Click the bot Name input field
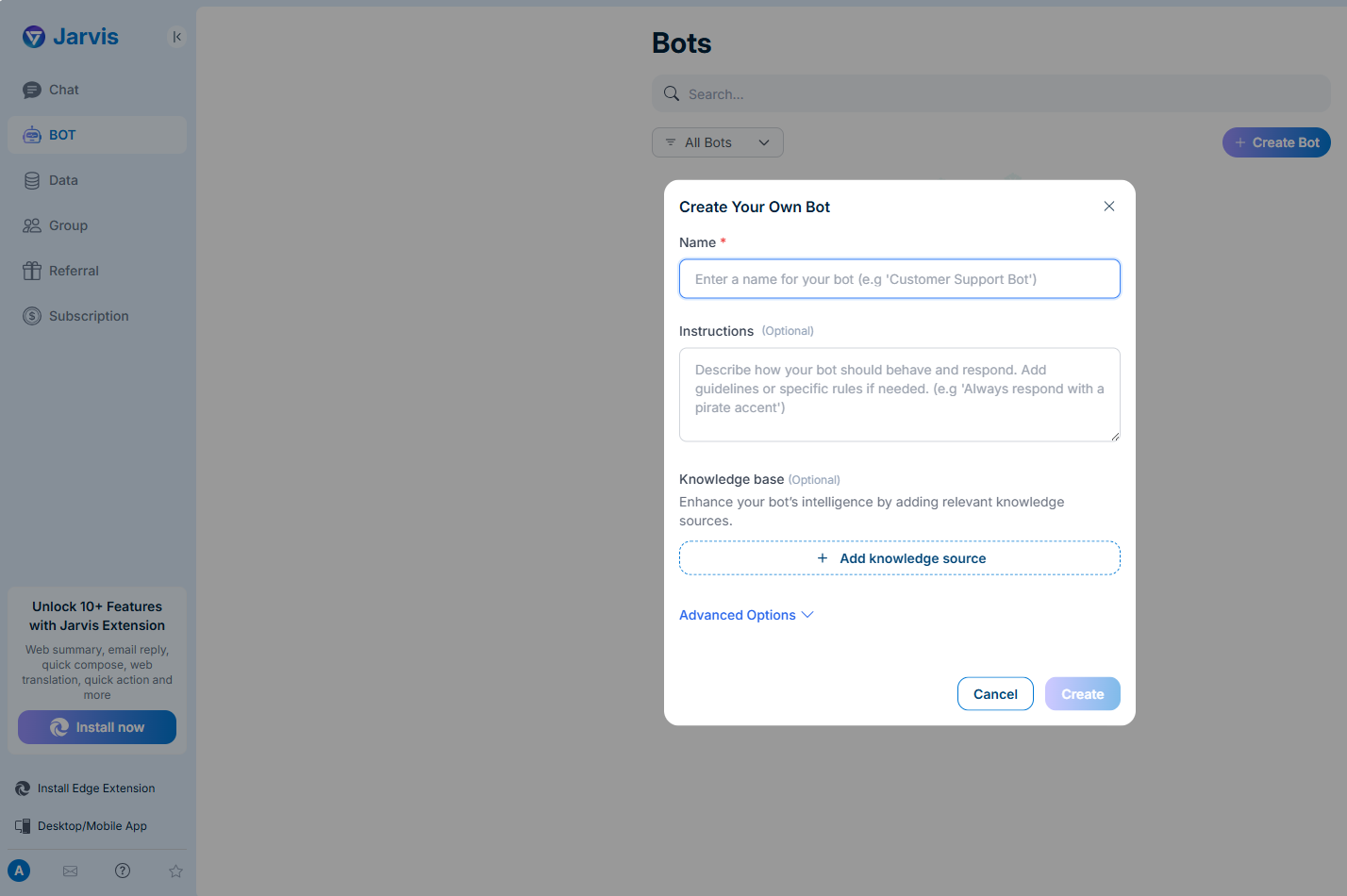 point(899,278)
